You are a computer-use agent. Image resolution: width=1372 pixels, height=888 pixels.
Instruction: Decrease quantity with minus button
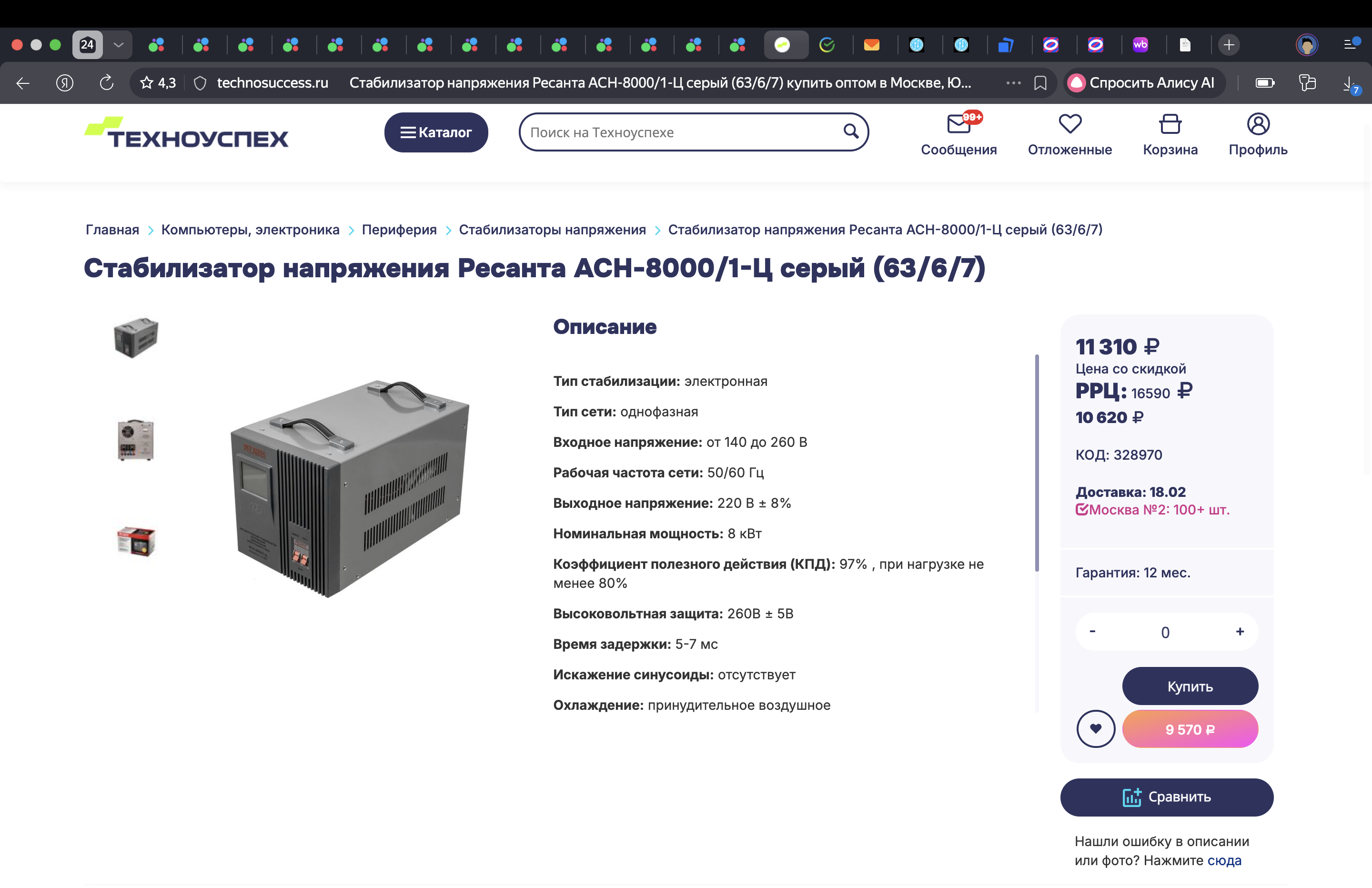point(1092,631)
